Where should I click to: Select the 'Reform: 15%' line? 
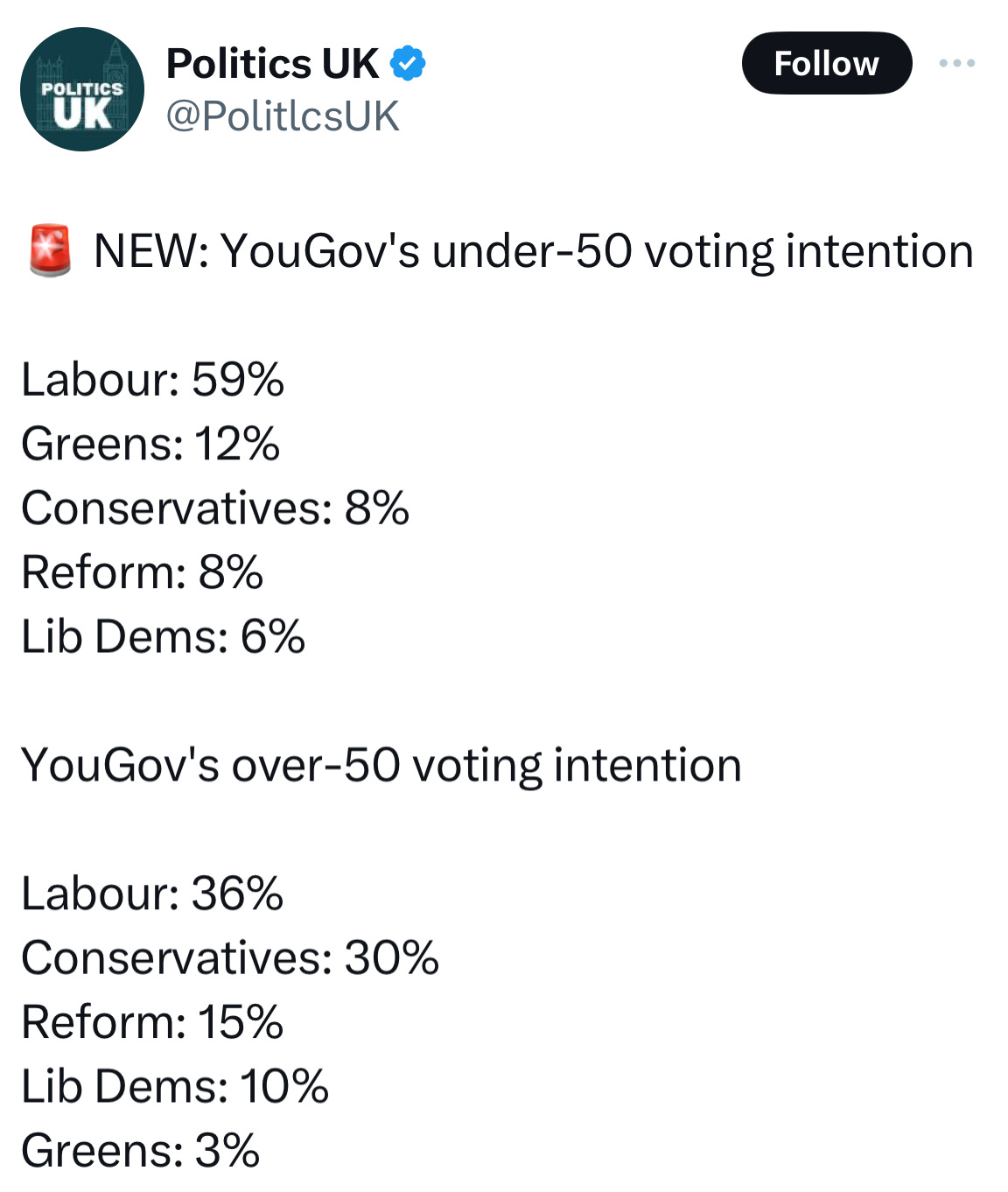coord(152,1022)
